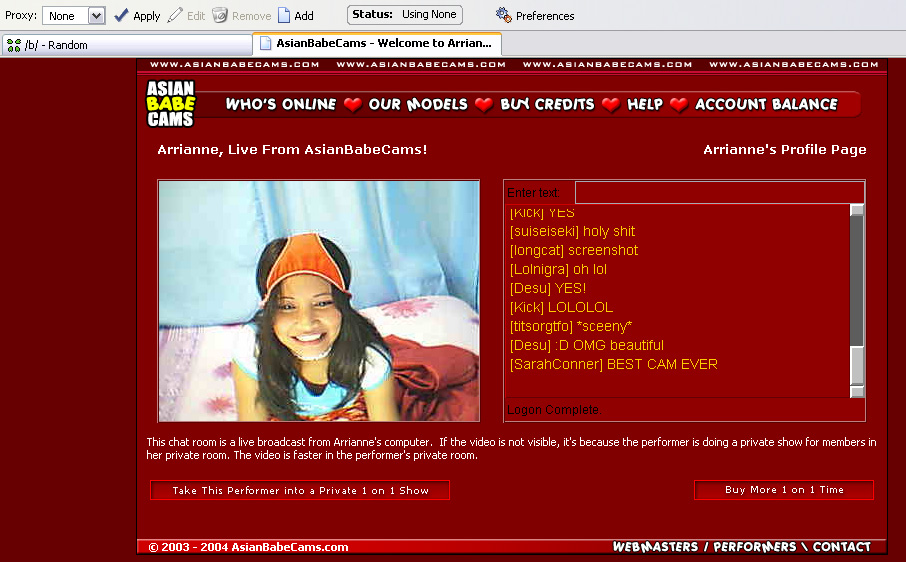Click the '[Kick] LOLOLOL' message
906x562 pixels.
pos(561,307)
